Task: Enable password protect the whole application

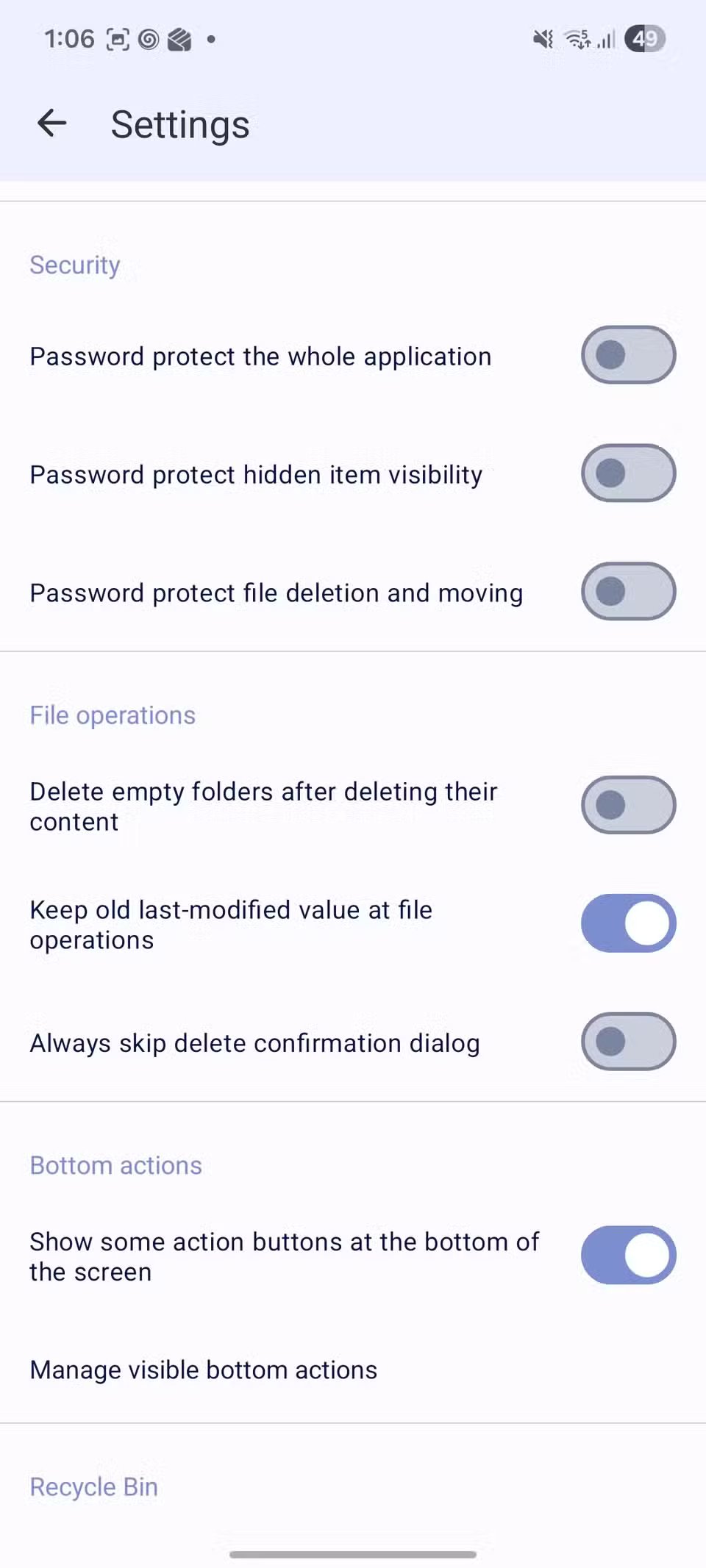Action: 628,355
